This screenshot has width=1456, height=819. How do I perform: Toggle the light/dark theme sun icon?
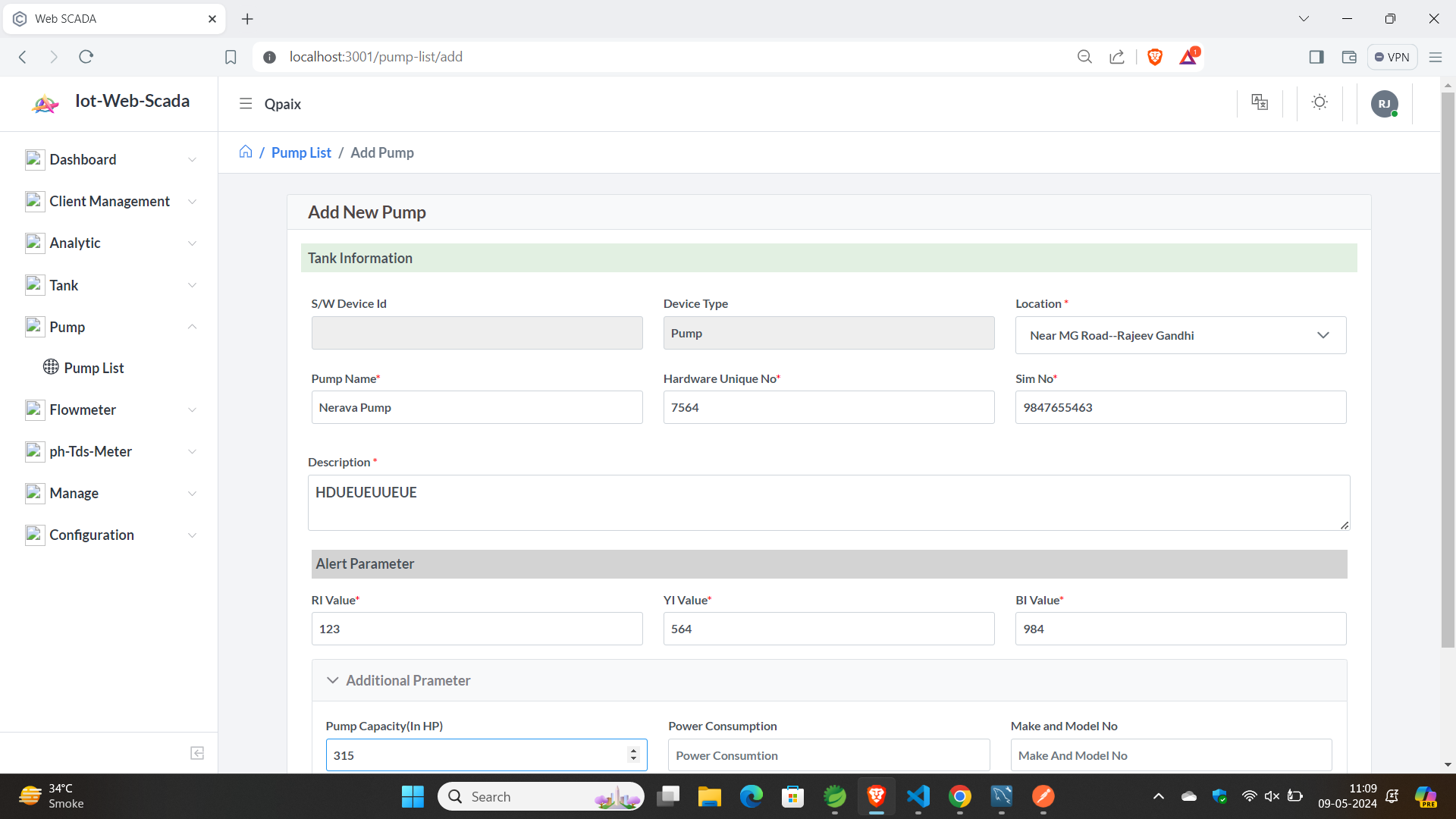[1319, 102]
